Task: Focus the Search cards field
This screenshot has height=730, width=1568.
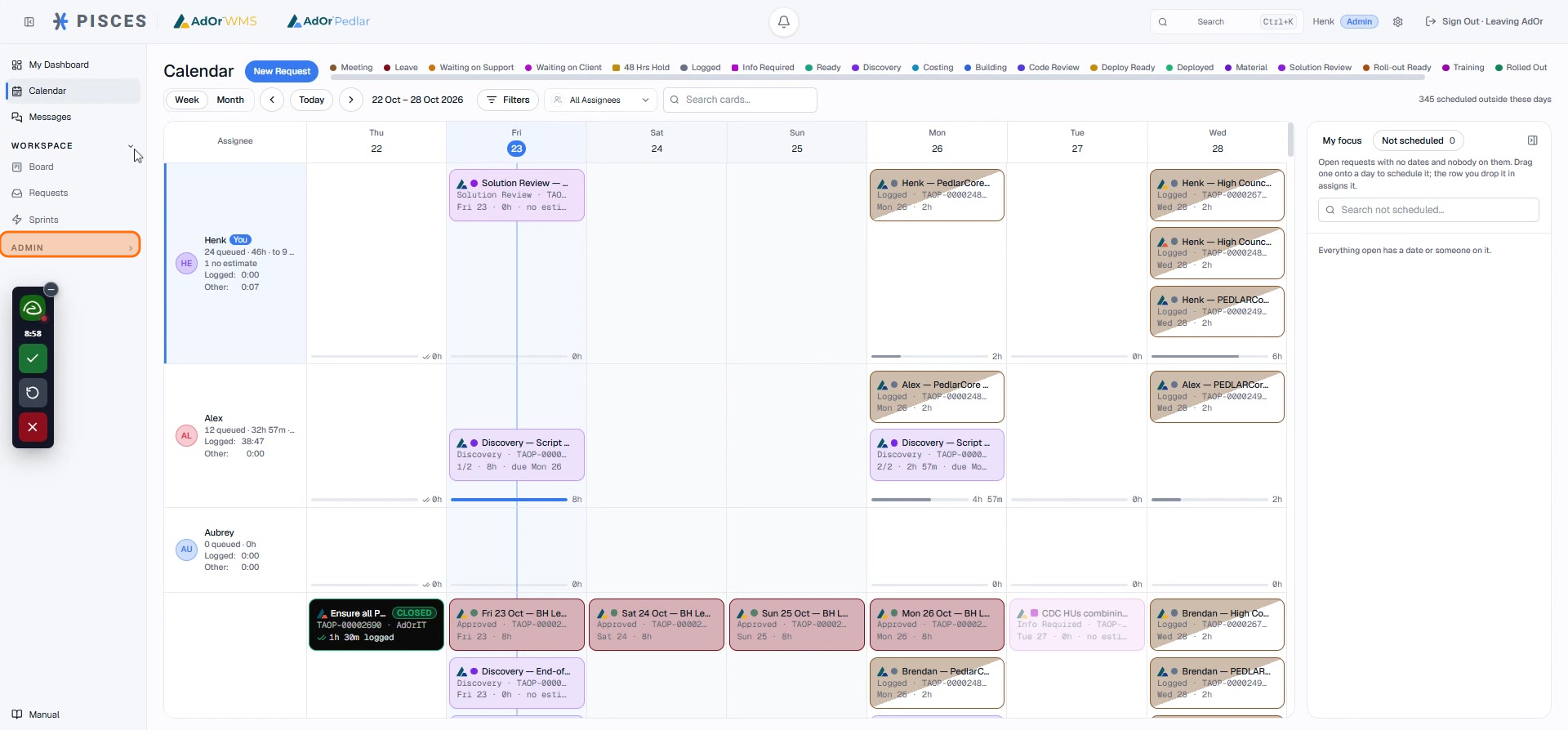Action: click(741, 100)
